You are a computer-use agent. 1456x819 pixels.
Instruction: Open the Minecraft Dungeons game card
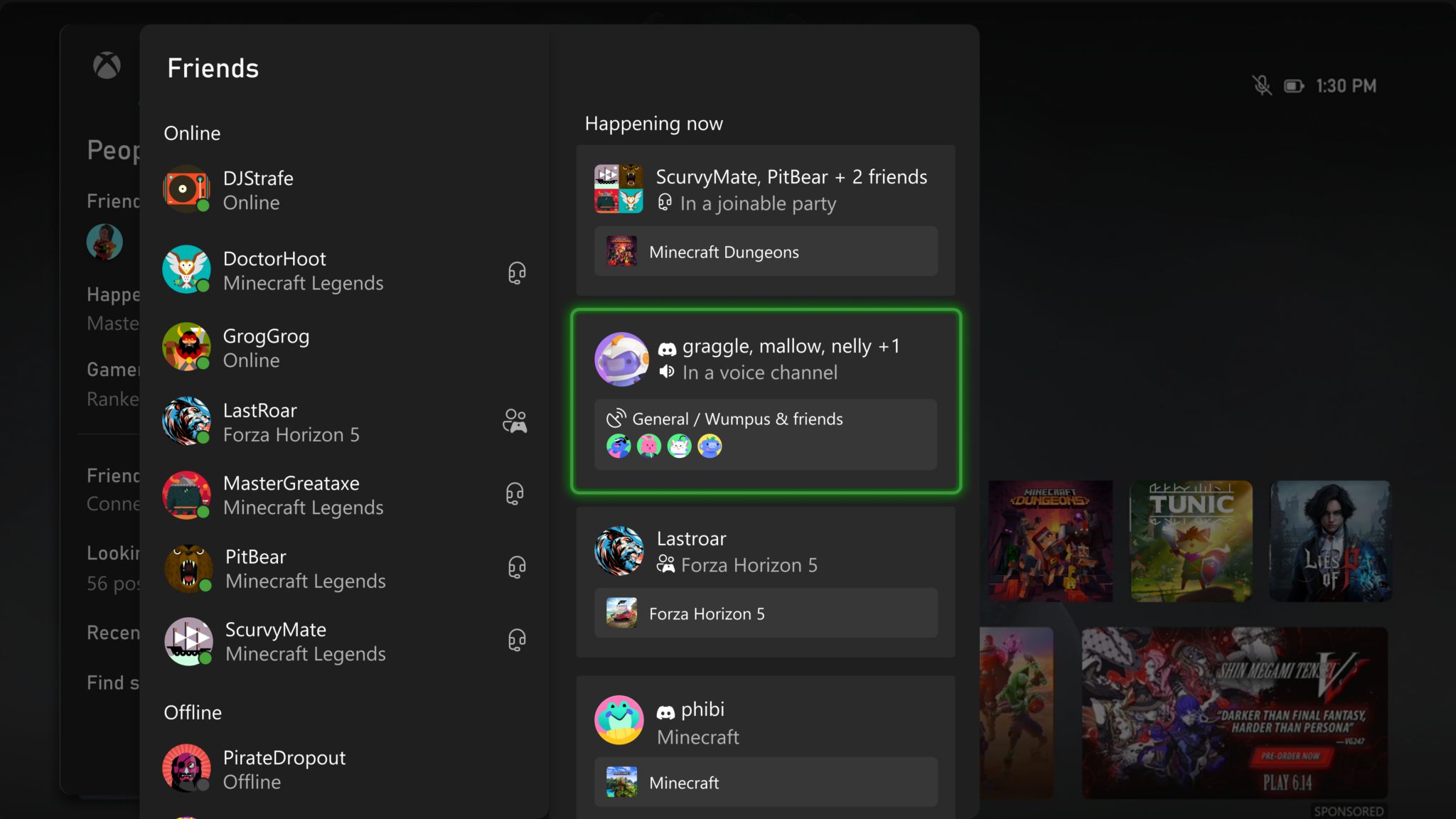click(766, 251)
